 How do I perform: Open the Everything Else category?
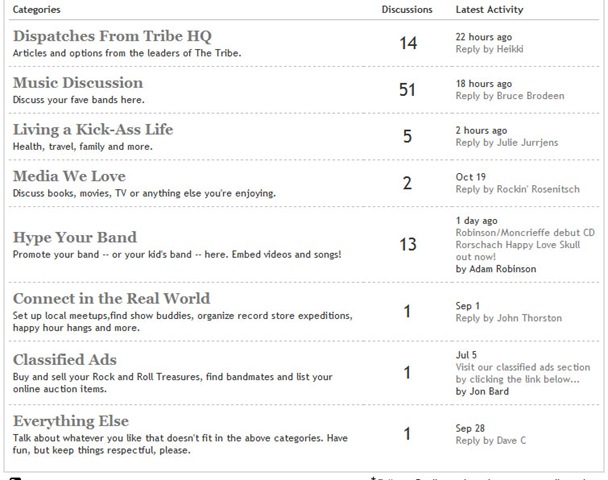(x=71, y=421)
